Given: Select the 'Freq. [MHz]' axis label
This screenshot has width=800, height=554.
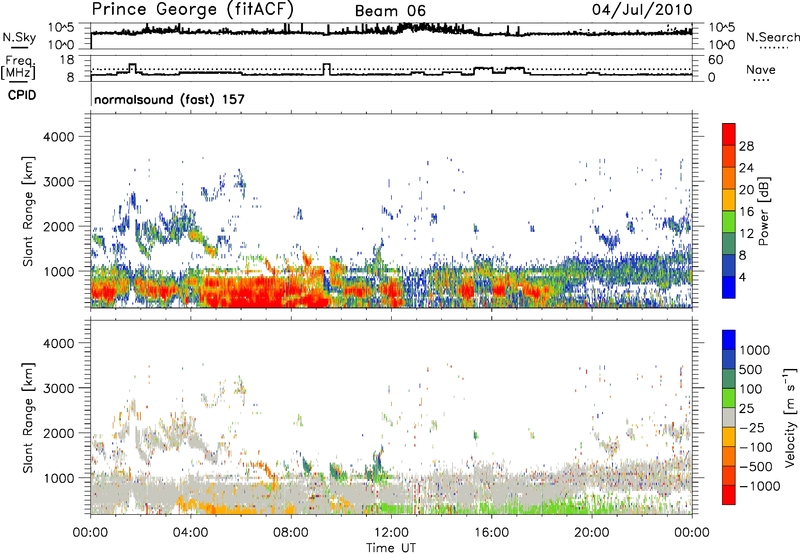Looking at the screenshot, I should [19, 68].
